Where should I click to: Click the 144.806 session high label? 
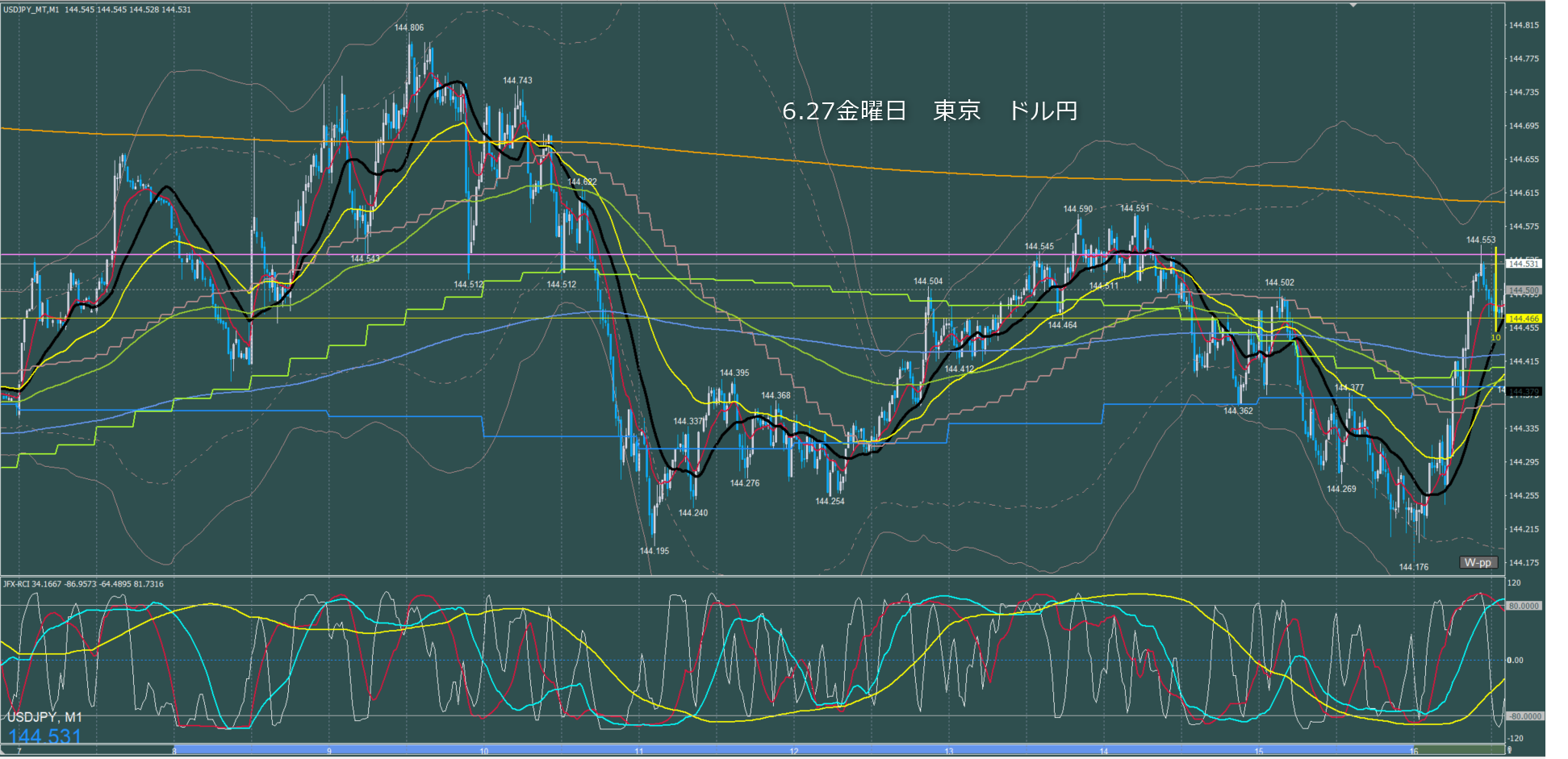pyautogui.click(x=409, y=27)
